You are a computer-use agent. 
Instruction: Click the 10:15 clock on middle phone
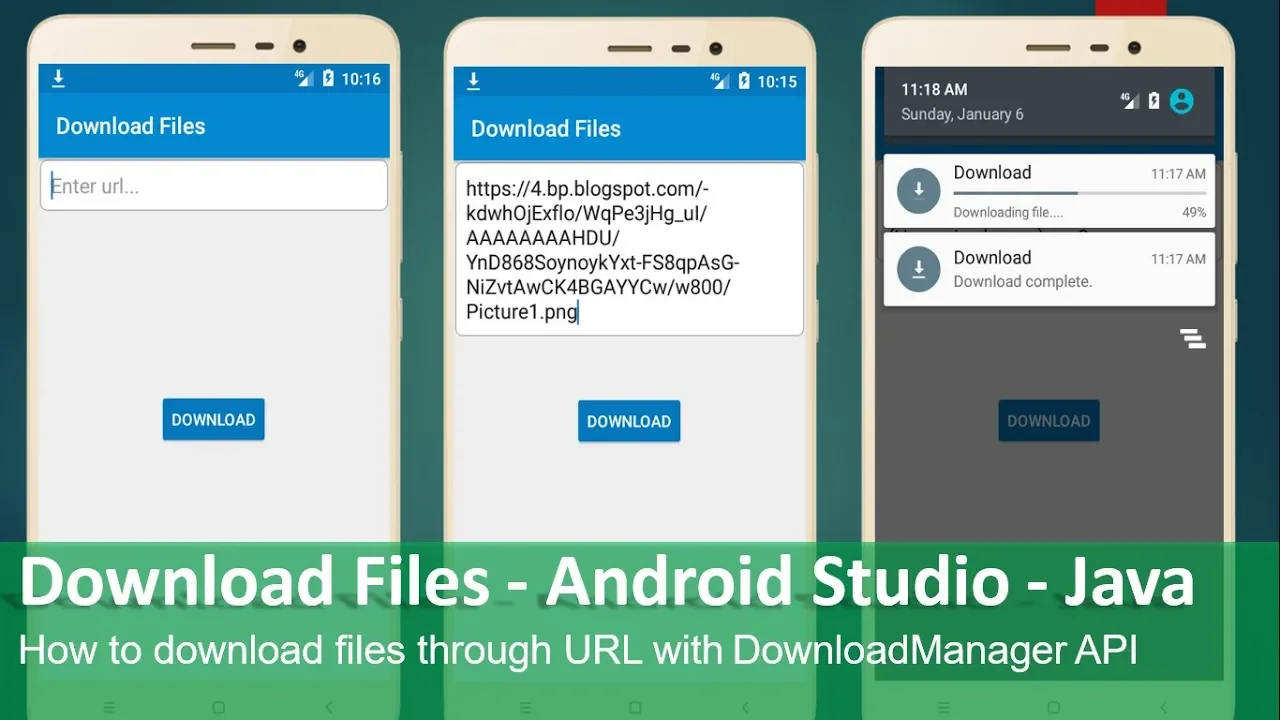(x=777, y=82)
